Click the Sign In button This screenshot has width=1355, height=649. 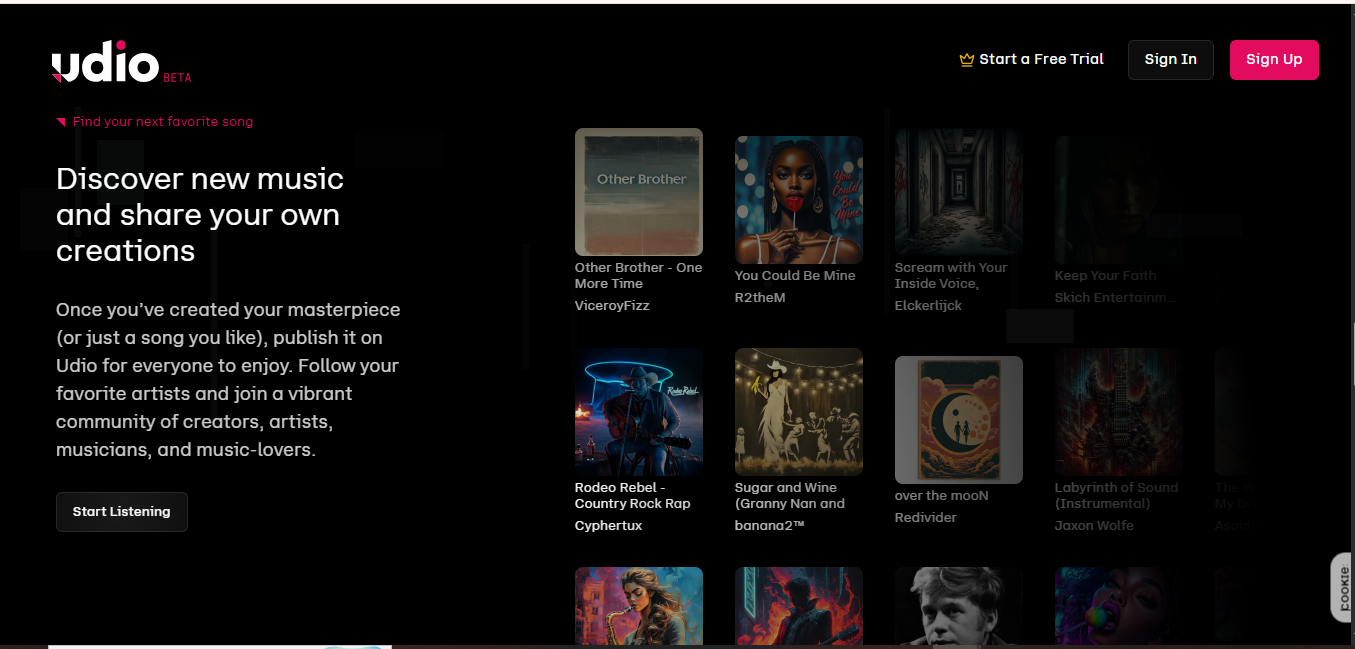click(1171, 60)
